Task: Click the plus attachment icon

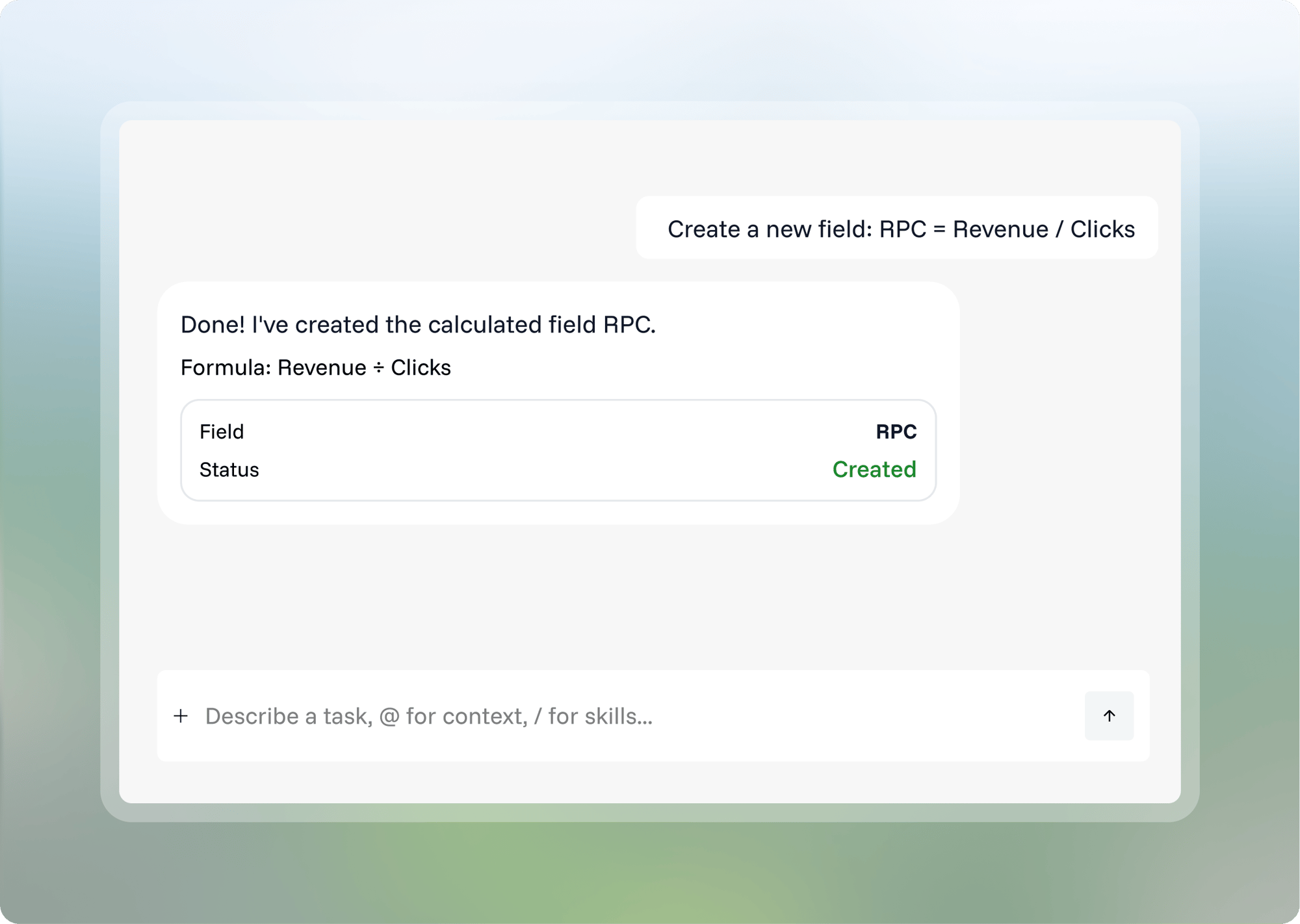Action: point(181,716)
